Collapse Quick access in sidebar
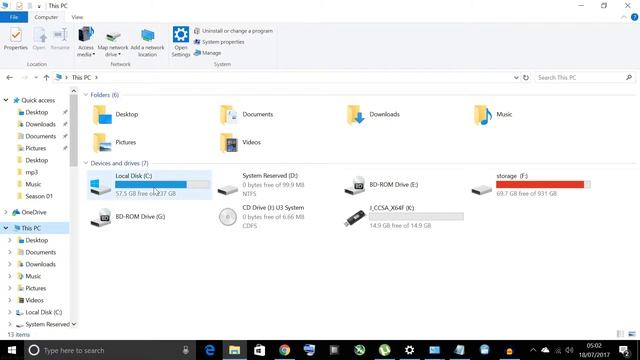 click(6, 100)
